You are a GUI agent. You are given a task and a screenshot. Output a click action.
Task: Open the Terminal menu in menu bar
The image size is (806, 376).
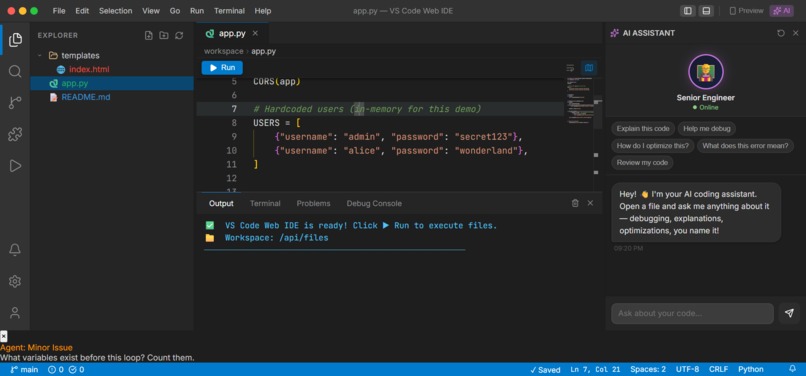pyautogui.click(x=229, y=11)
